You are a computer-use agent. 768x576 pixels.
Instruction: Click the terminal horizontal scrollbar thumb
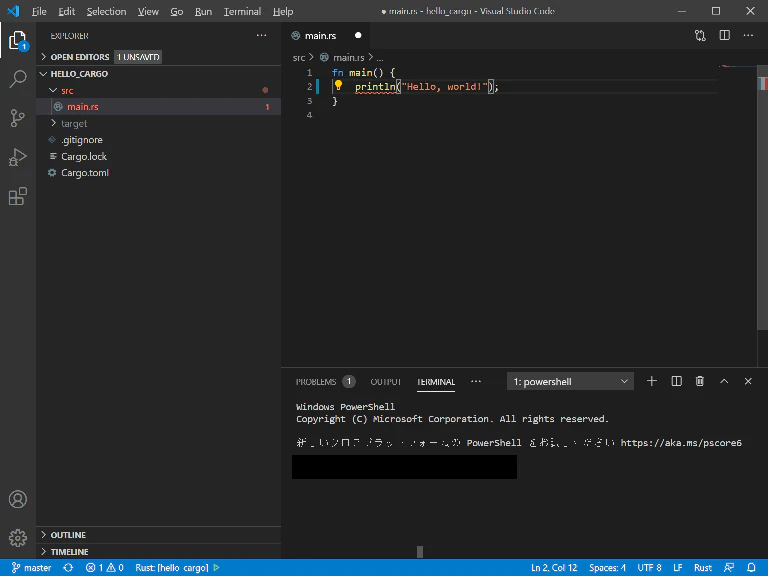[x=420, y=552]
